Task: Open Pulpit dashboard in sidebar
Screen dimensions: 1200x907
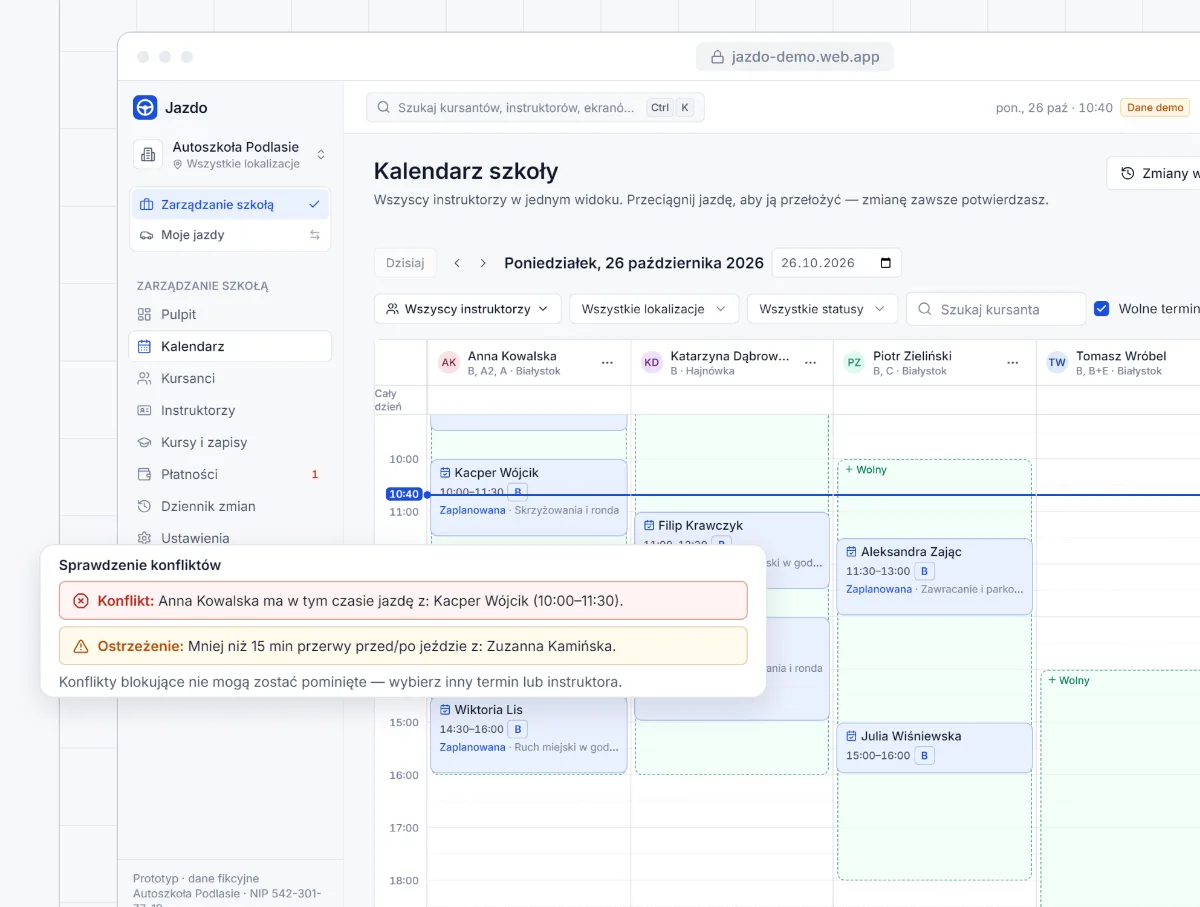Action: click(231, 314)
